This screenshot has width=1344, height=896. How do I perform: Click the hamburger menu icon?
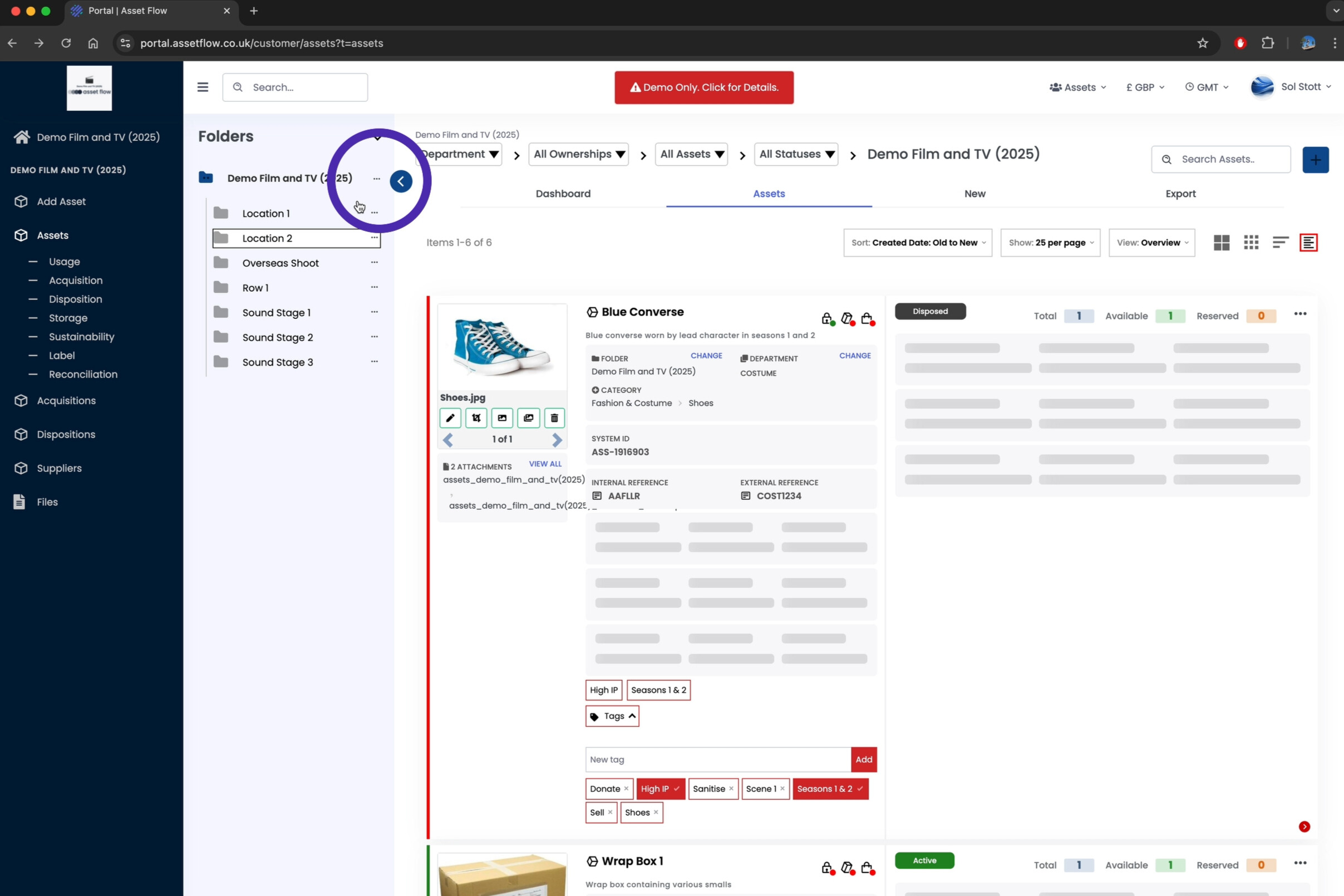point(202,87)
